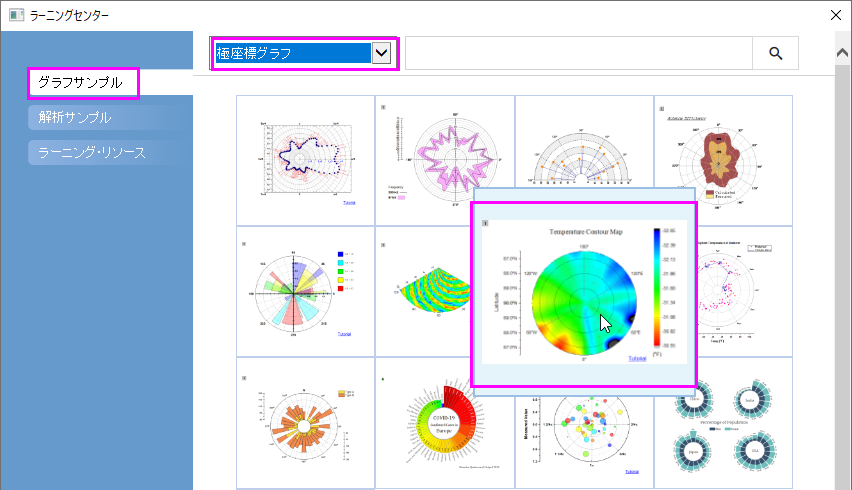Open the Tutorial link in Temperature Contour Map
The height and width of the screenshot is (490, 852).
pos(637,359)
